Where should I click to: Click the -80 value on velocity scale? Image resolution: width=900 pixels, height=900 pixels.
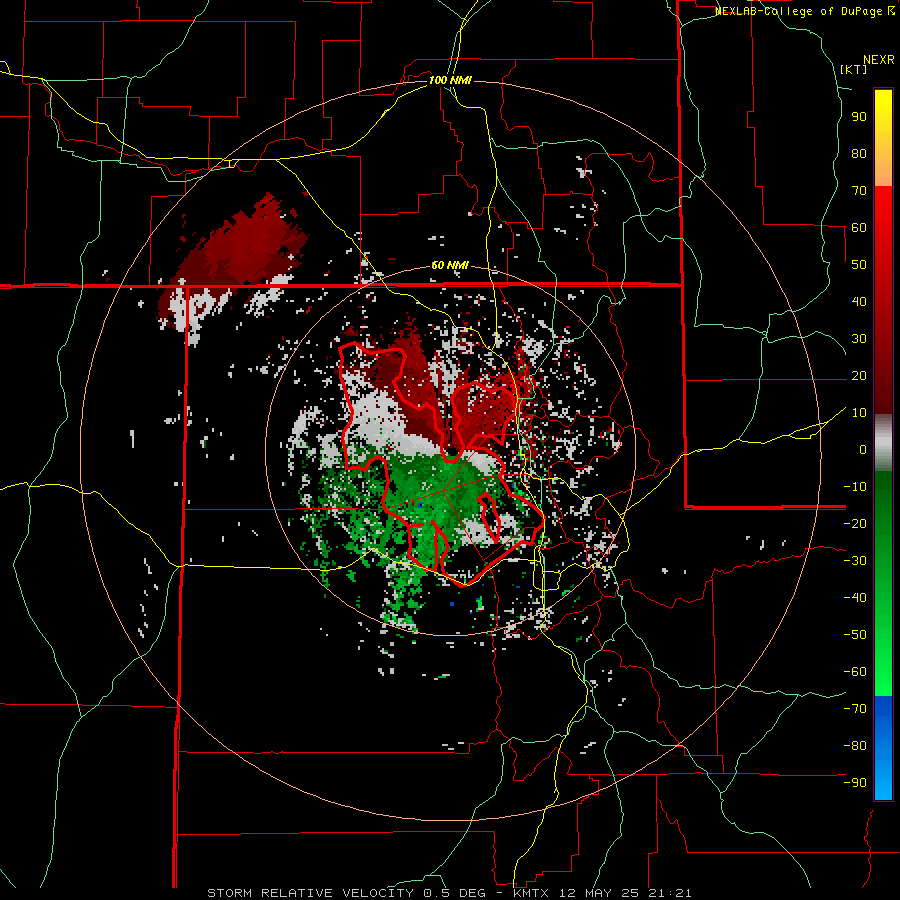[855, 746]
